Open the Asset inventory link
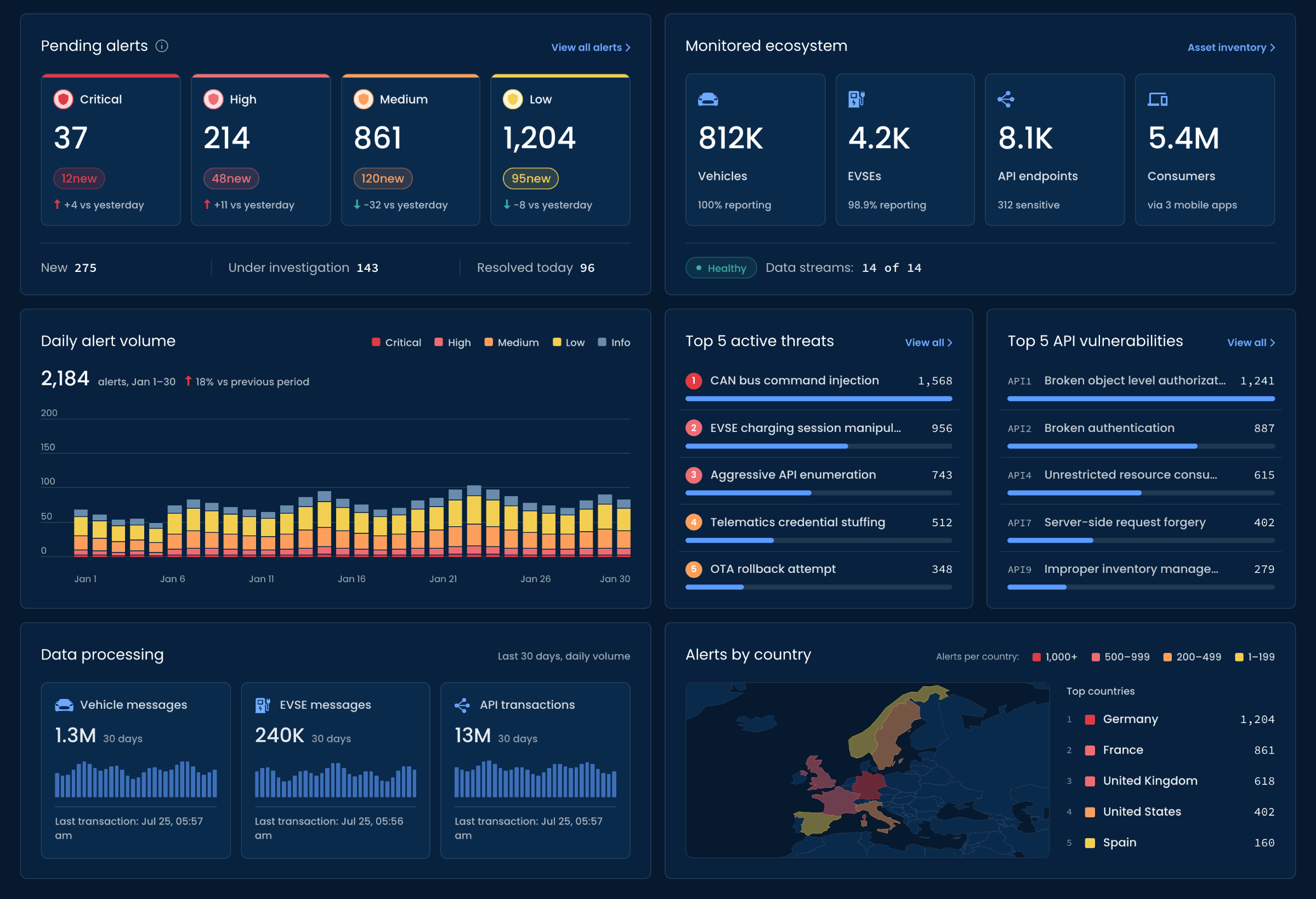Screen dimensions: 1316x899 tap(1231, 48)
